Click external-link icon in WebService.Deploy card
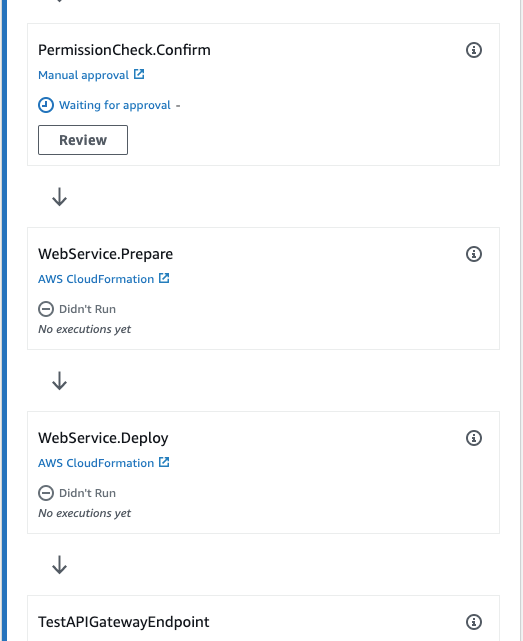523x641 pixels. pos(164,462)
